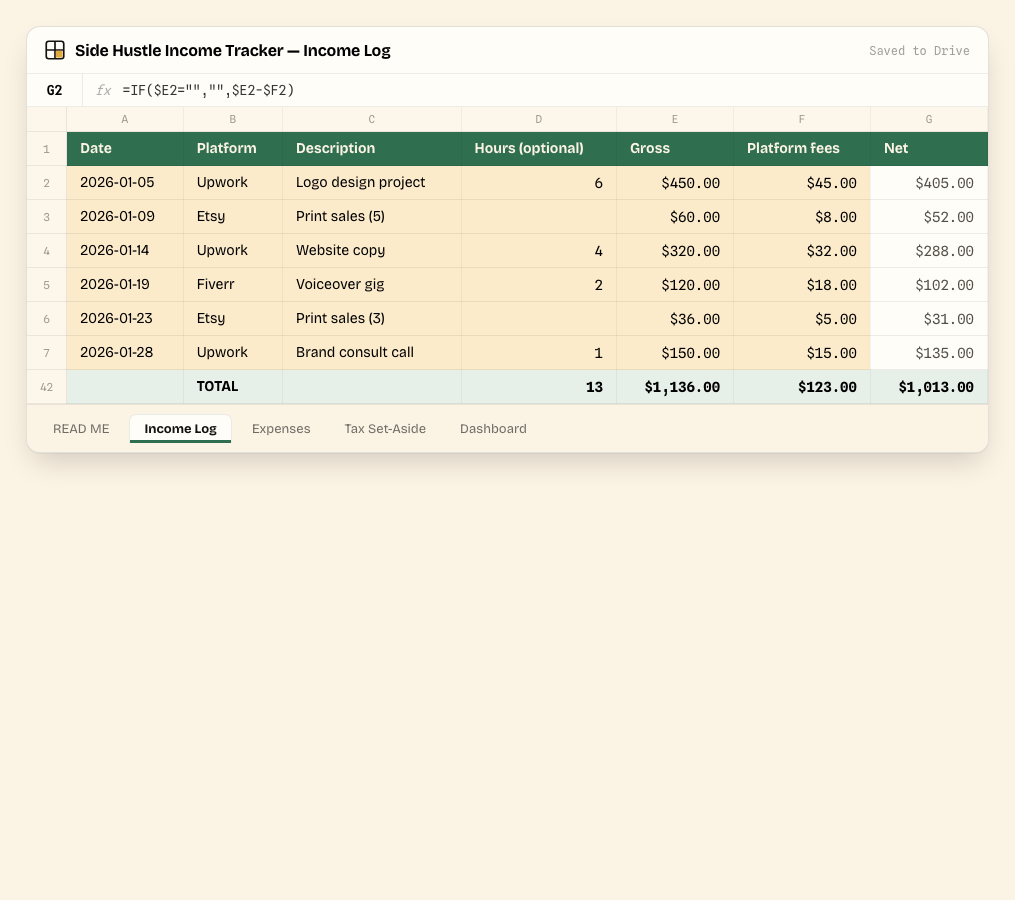Click the date cell 2026-01-09

(x=125, y=217)
